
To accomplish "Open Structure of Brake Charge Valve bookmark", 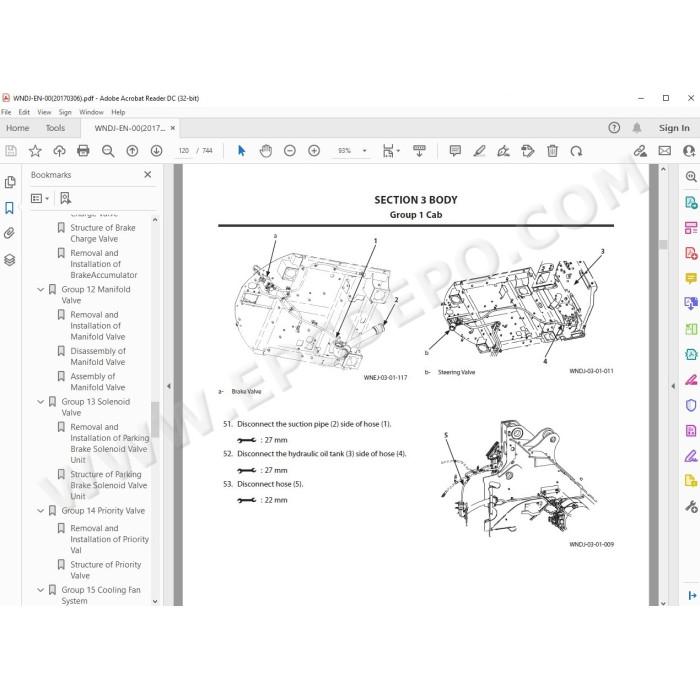I will tap(103, 233).
